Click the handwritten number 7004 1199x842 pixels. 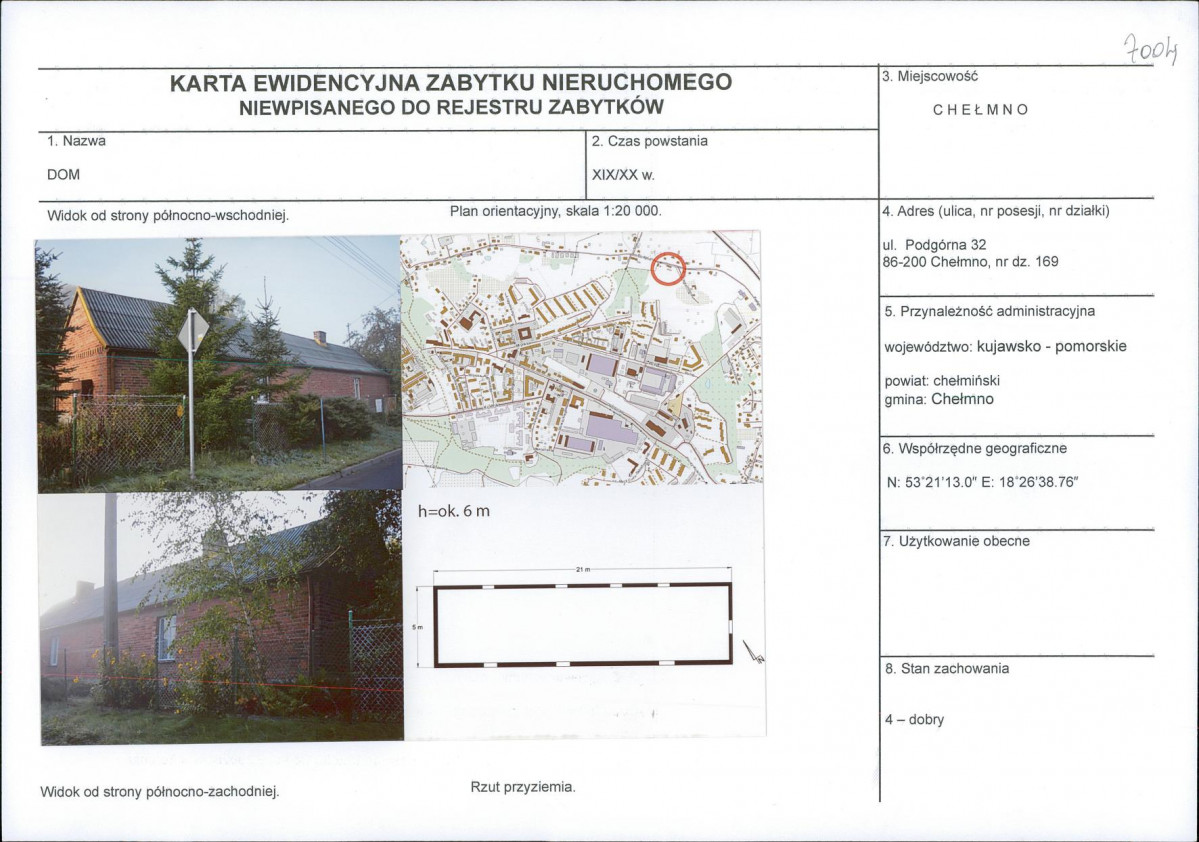point(1151,50)
